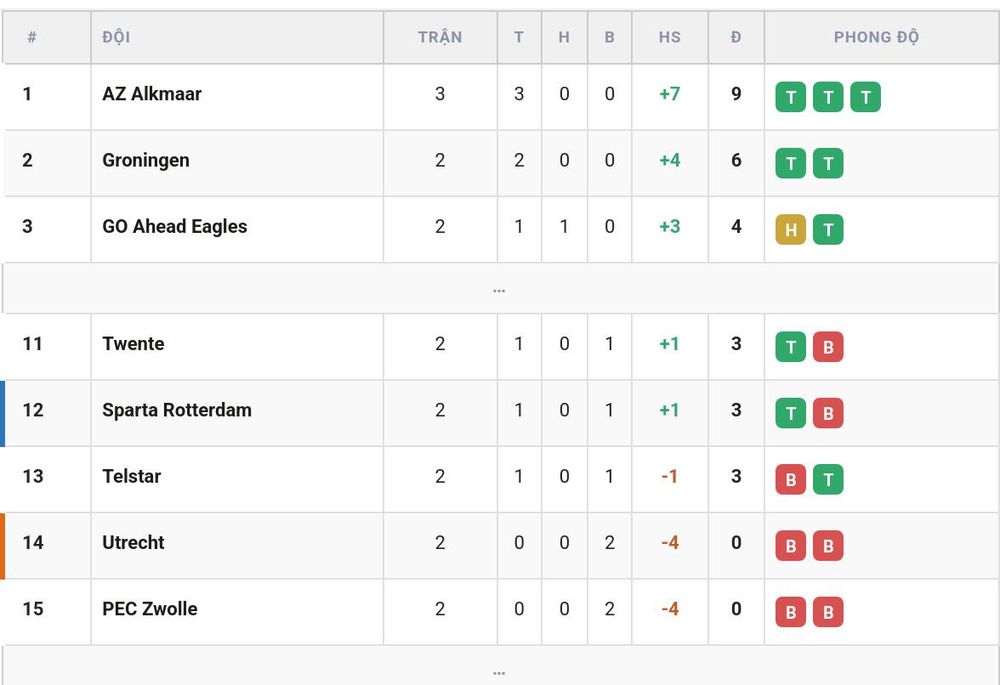Open the Sparta Rotterdam team link
The width and height of the screenshot is (1000, 685).
tap(177, 409)
